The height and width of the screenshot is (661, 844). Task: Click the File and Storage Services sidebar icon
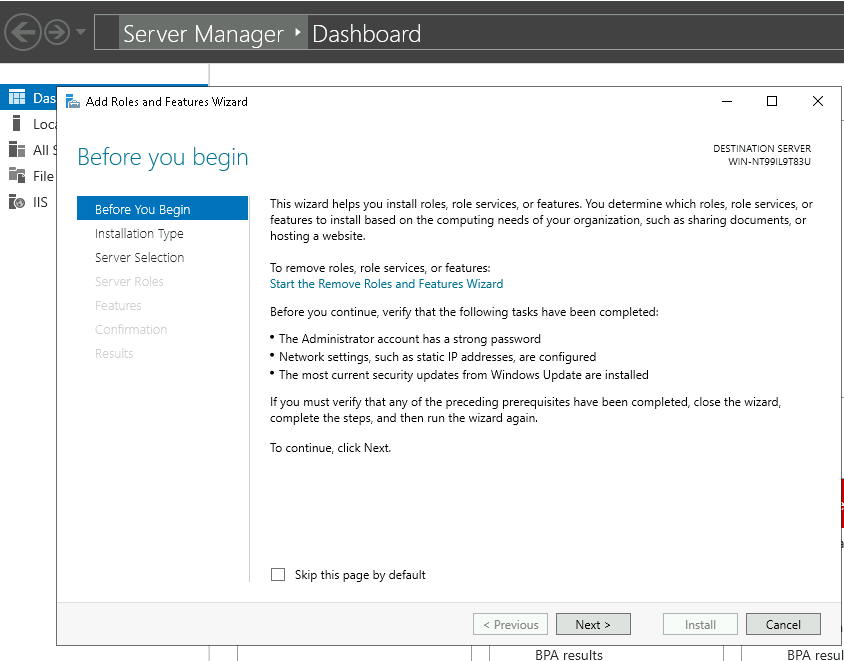point(17,175)
